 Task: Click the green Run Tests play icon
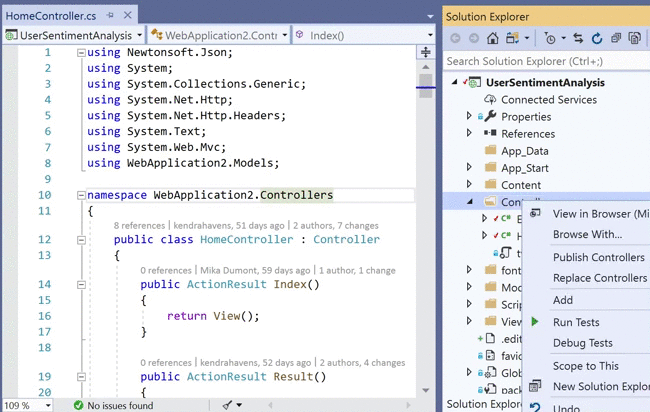[x=535, y=321]
